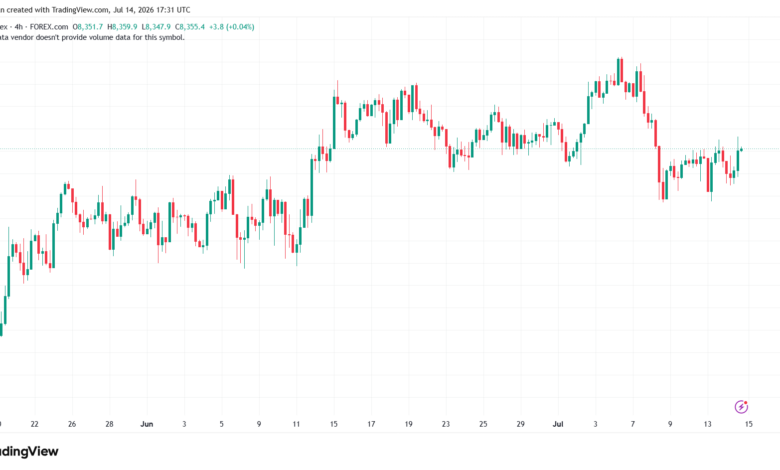Select the open value 8,351.7

click(x=88, y=27)
